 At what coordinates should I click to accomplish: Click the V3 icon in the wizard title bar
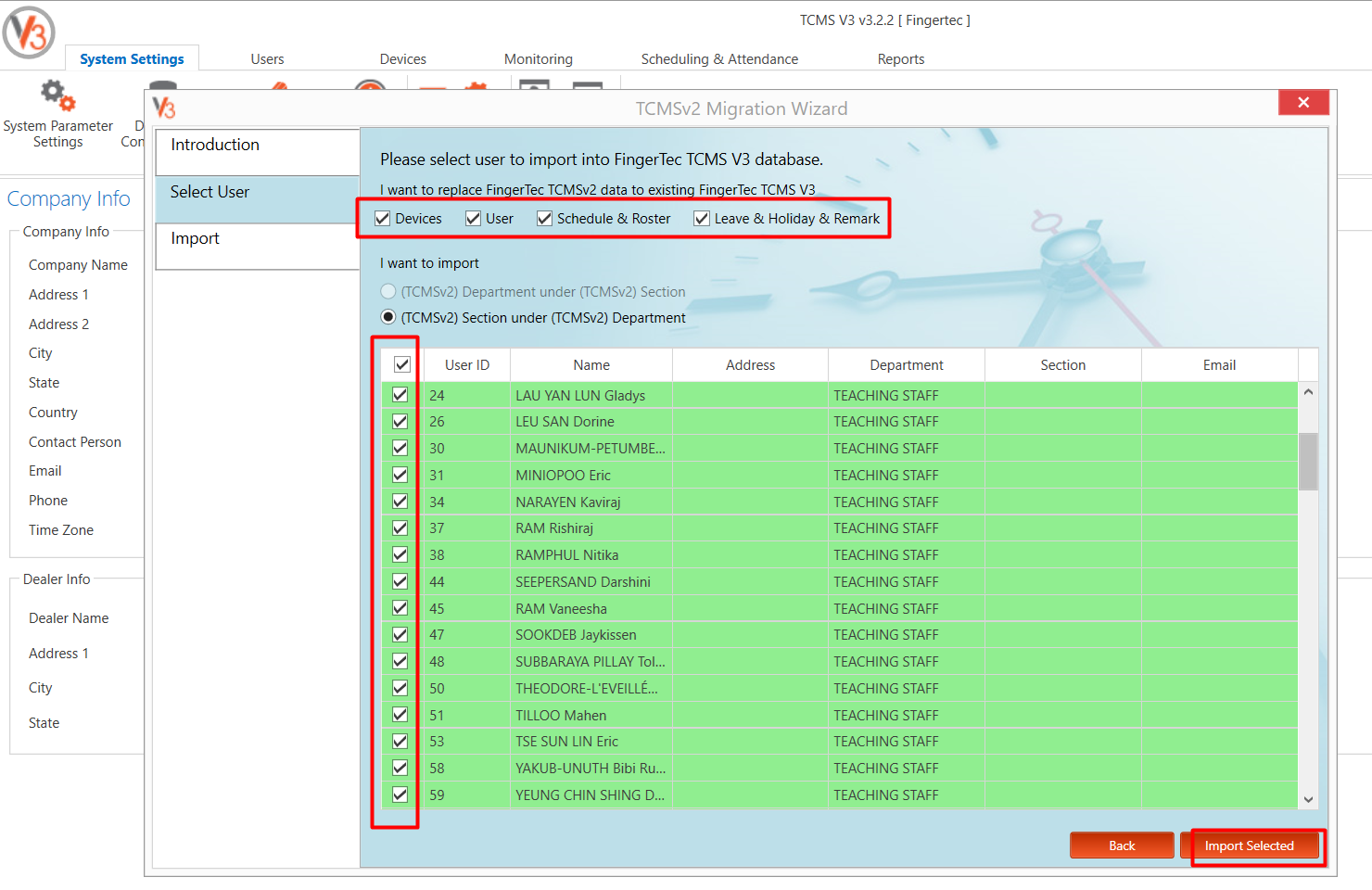164,108
